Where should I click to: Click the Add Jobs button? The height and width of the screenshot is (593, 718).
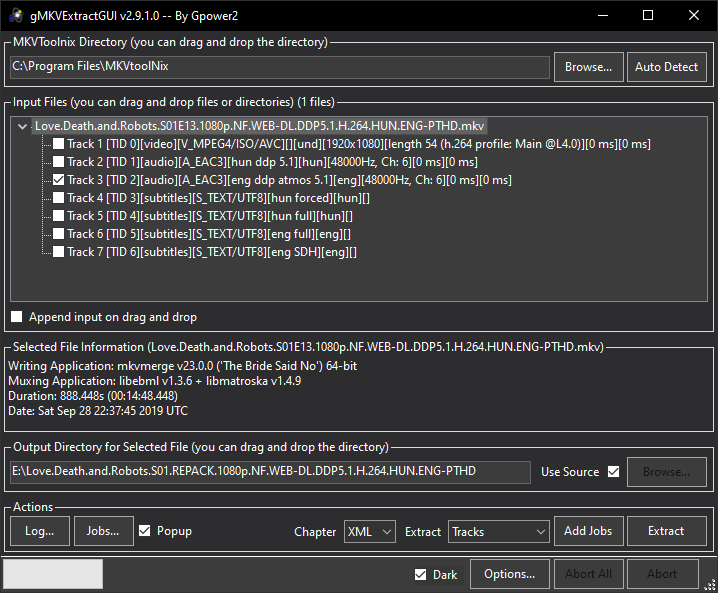588,531
